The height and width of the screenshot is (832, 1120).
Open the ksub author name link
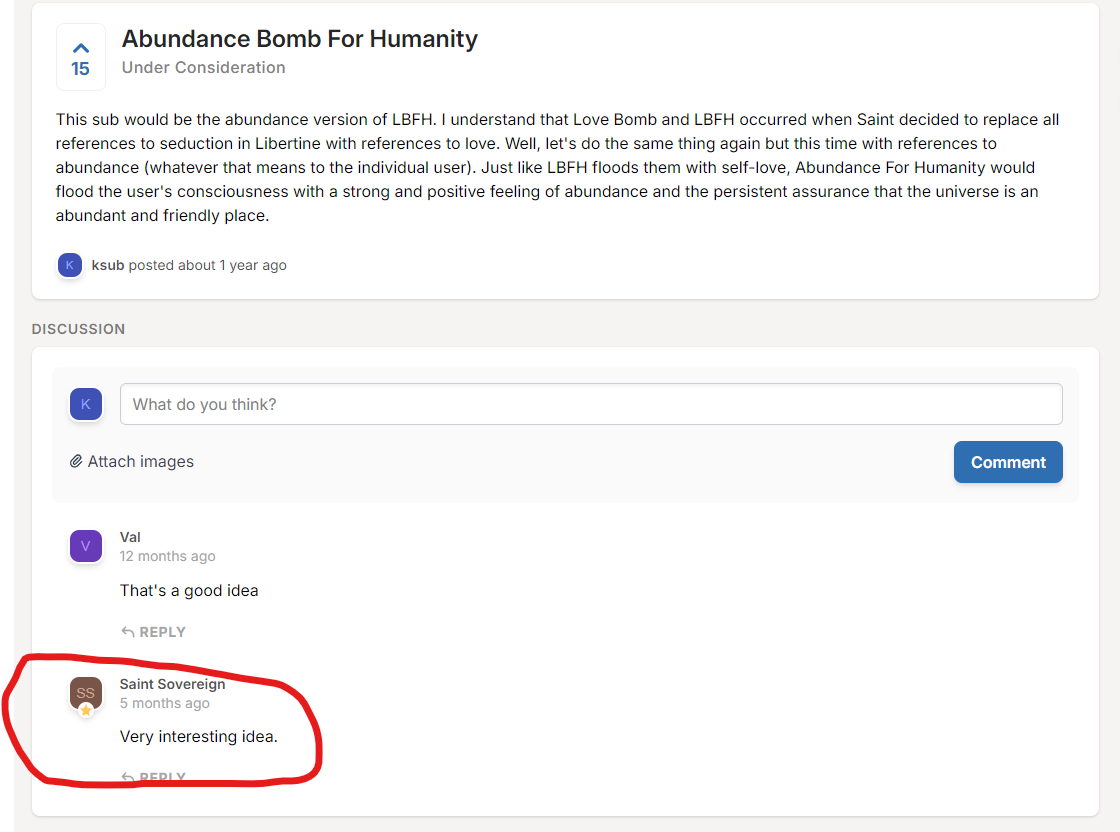(x=108, y=265)
